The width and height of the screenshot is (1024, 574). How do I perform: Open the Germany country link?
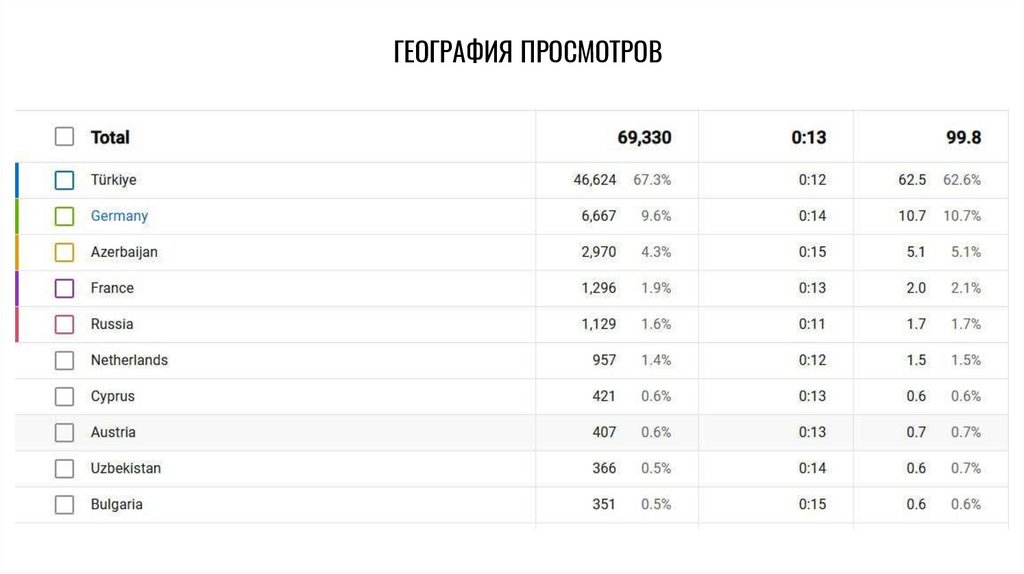click(119, 216)
